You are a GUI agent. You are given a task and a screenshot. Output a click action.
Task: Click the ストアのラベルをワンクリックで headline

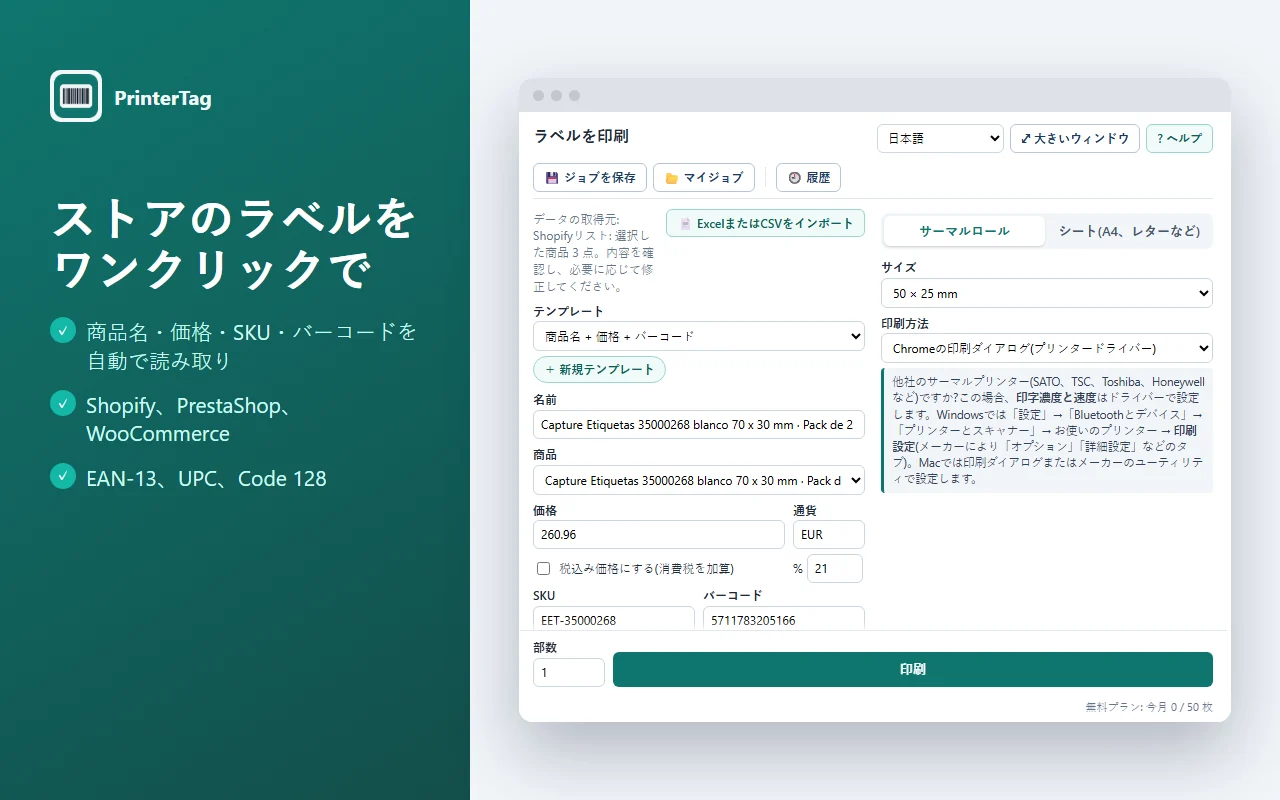234,243
